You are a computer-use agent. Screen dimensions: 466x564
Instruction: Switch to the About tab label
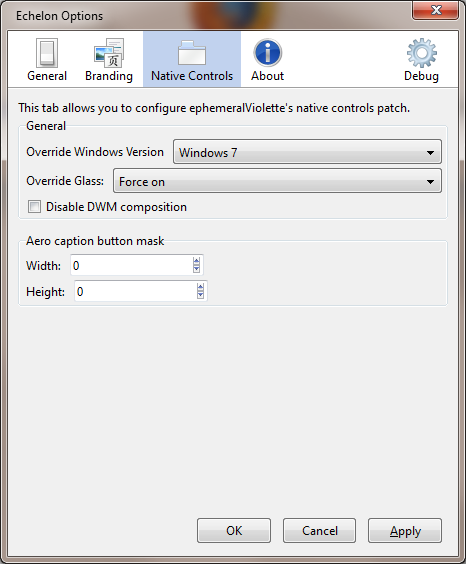click(x=268, y=76)
